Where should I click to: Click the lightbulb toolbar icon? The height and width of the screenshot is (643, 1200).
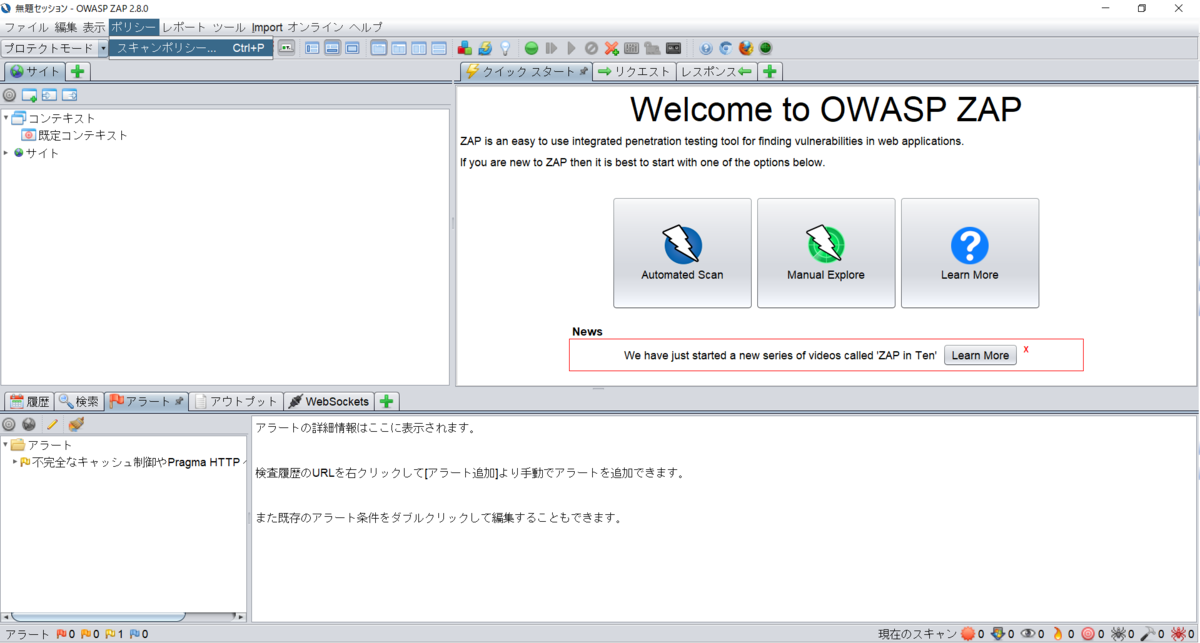[505, 48]
